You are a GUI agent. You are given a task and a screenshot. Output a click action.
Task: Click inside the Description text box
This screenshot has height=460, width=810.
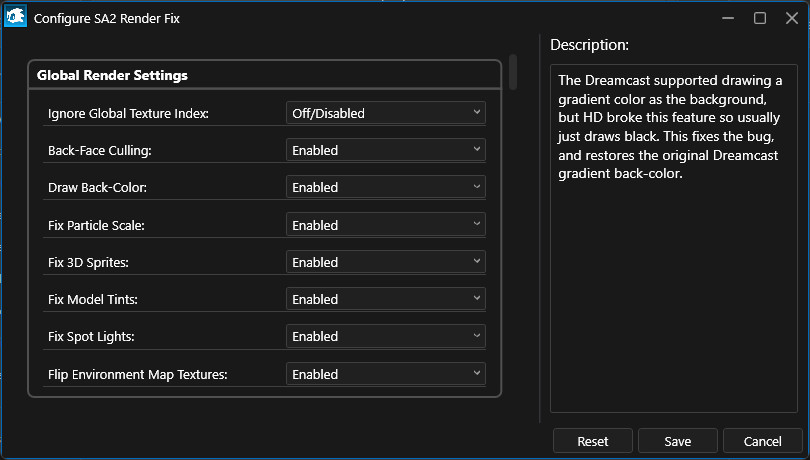click(x=673, y=300)
